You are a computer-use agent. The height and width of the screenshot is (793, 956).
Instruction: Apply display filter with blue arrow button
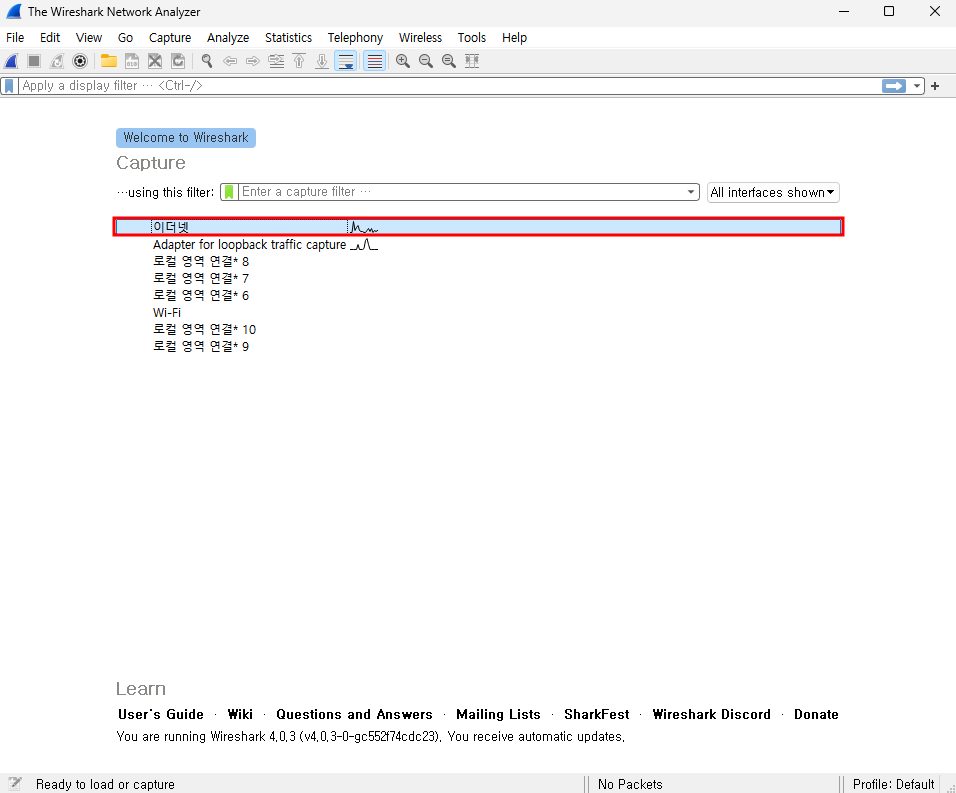894,86
